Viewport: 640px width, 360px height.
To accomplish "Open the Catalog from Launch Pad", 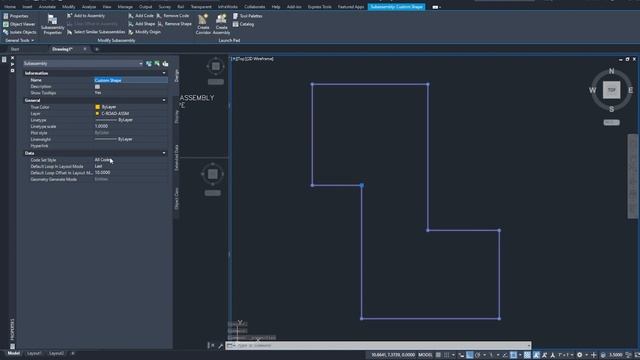I will 243,24.
